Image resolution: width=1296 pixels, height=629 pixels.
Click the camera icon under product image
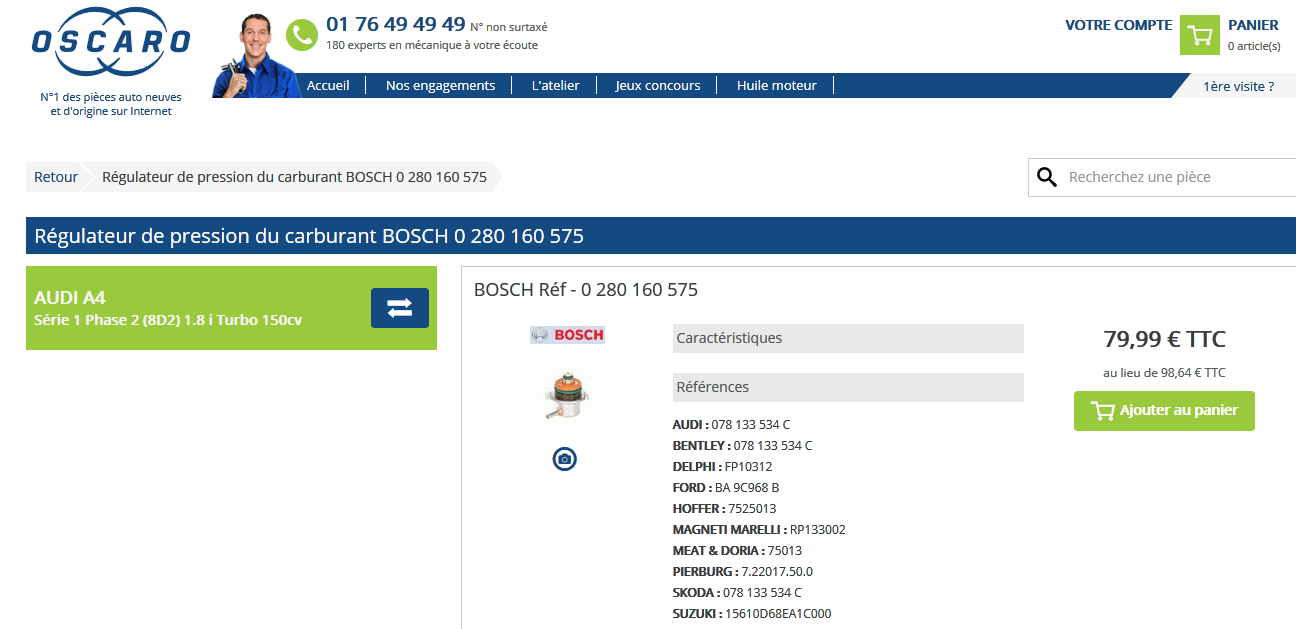565,459
